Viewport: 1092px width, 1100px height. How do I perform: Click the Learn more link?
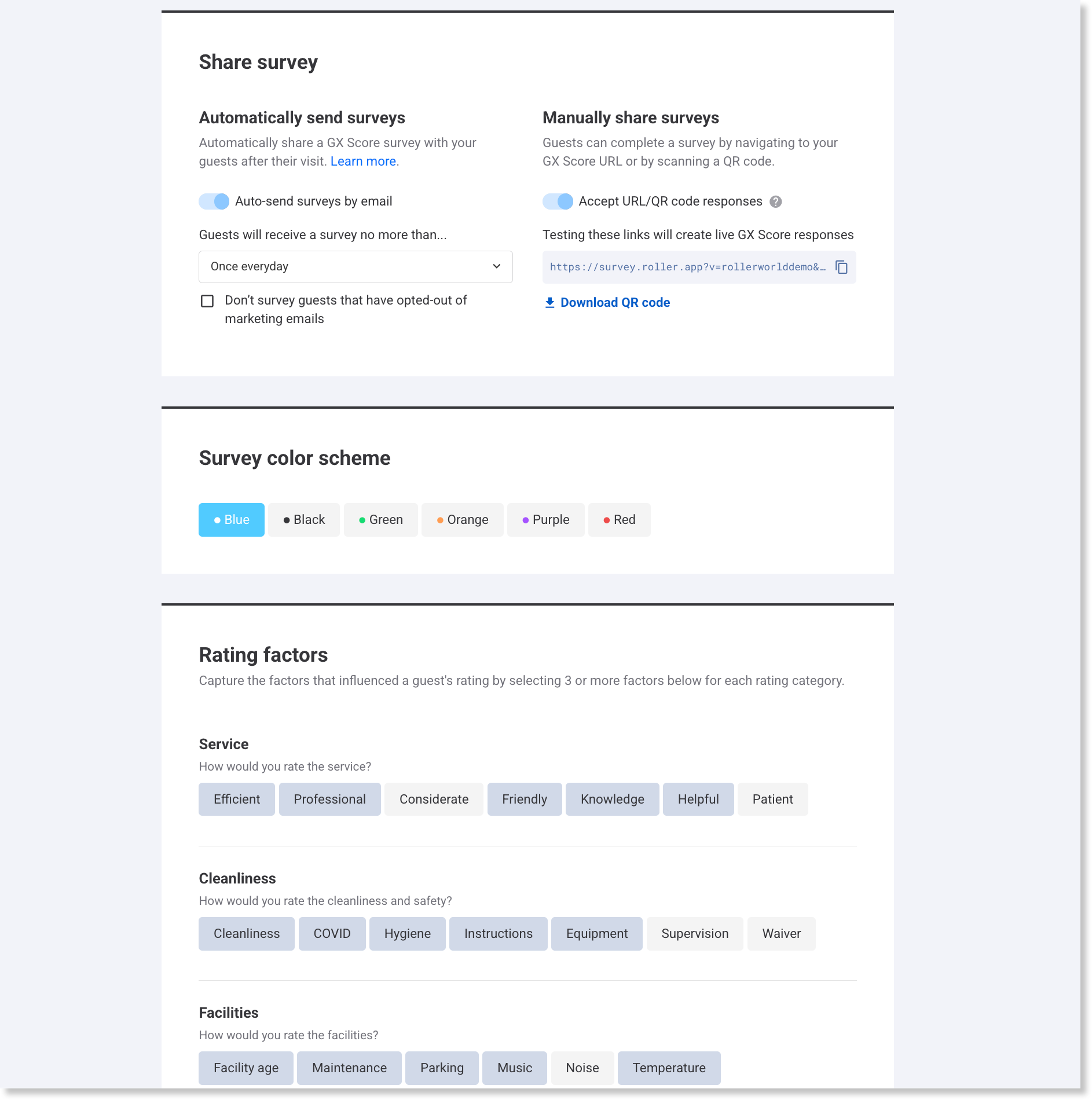[x=363, y=162]
